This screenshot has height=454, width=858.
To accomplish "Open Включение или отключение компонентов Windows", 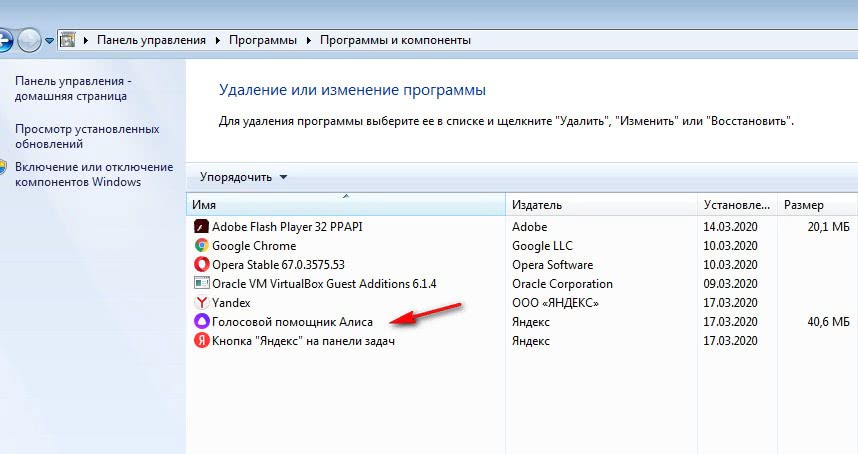I will (93, 175).
